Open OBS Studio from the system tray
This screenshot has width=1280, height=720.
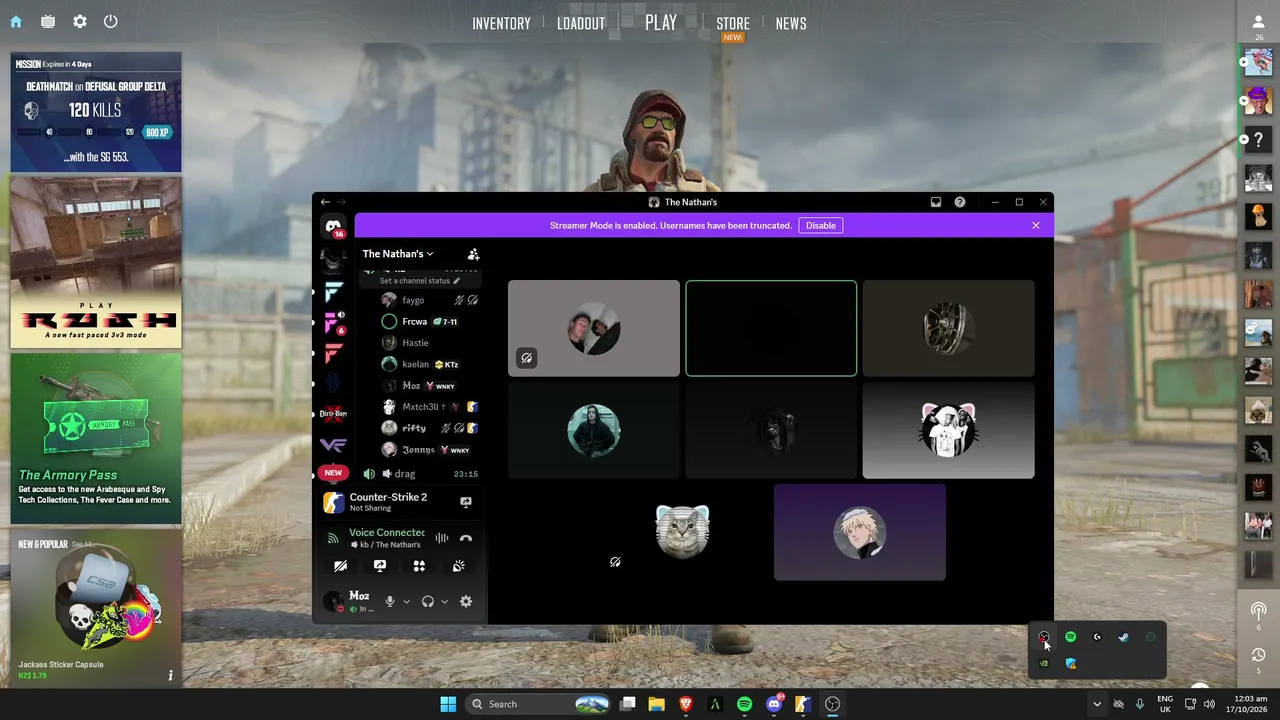pyautogui.click(x=1044, y=637)
